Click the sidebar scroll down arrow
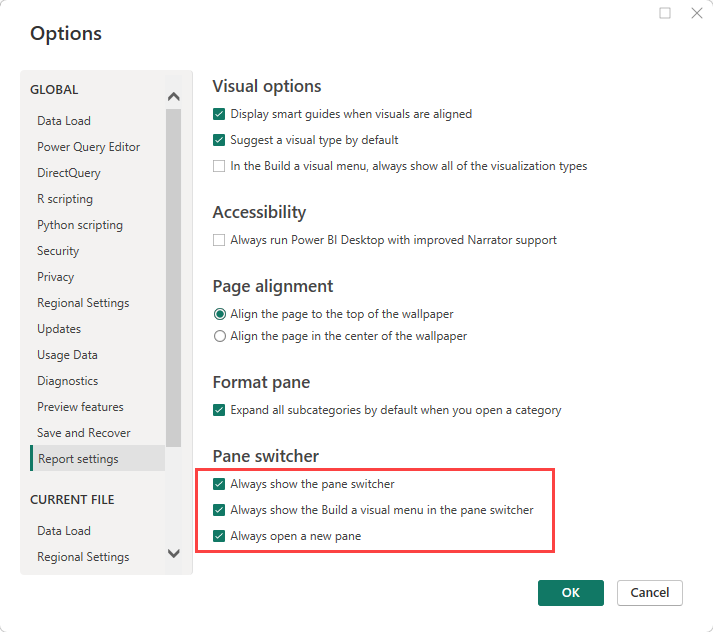This screenshot has width=713, height=632. (x=174, y=553)
